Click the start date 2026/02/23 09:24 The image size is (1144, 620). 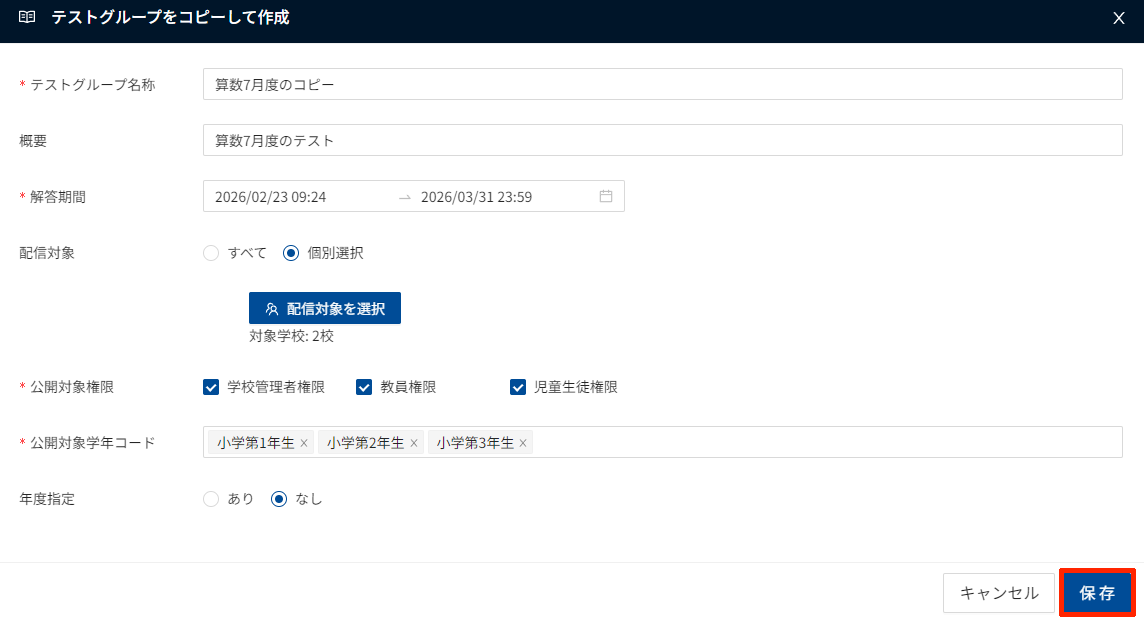pyautogui.click(x=271, y=197)
